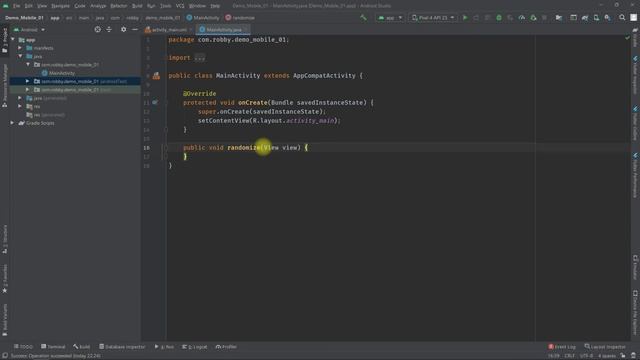Image resolution: width=640 pixels, height=360 pixels.
Task: Open the AVD Manager device icon
Action: (596, 18)
